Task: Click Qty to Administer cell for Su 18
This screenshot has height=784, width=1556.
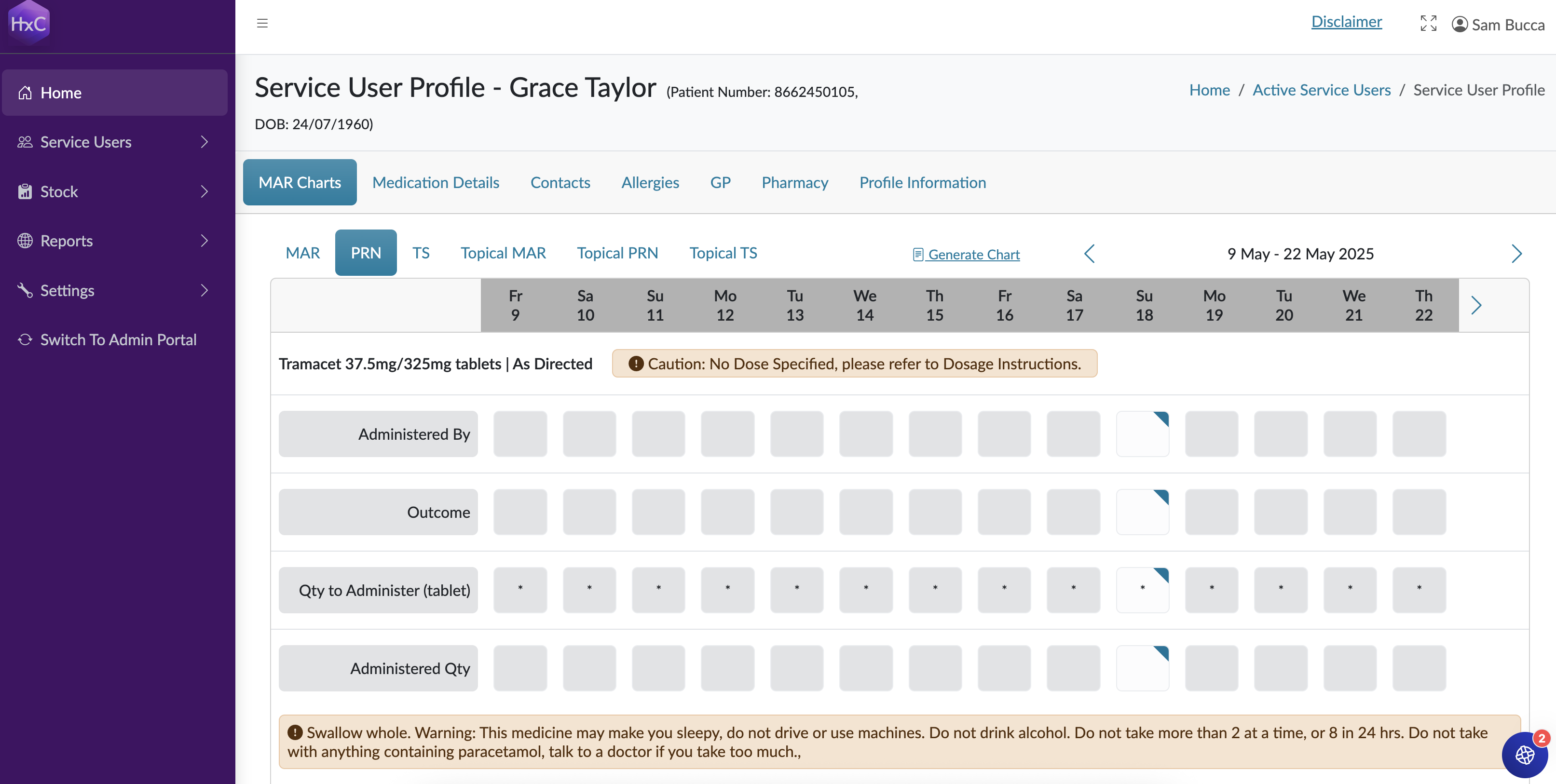Action: pyautogui.click(x=1142, y=590)
